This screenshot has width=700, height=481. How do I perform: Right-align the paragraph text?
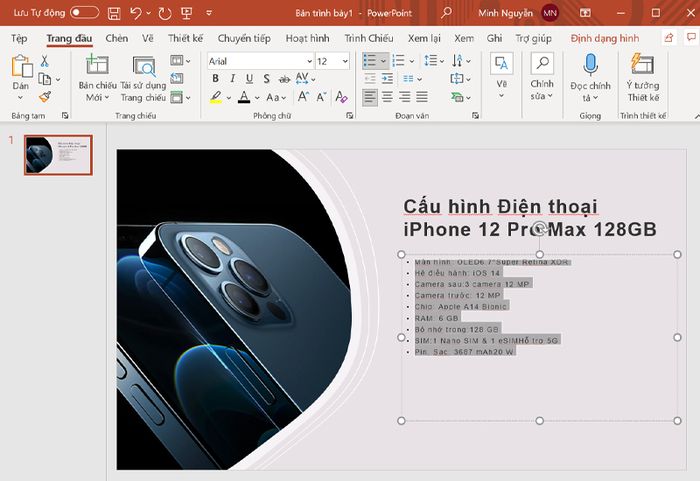click(404, 96)
